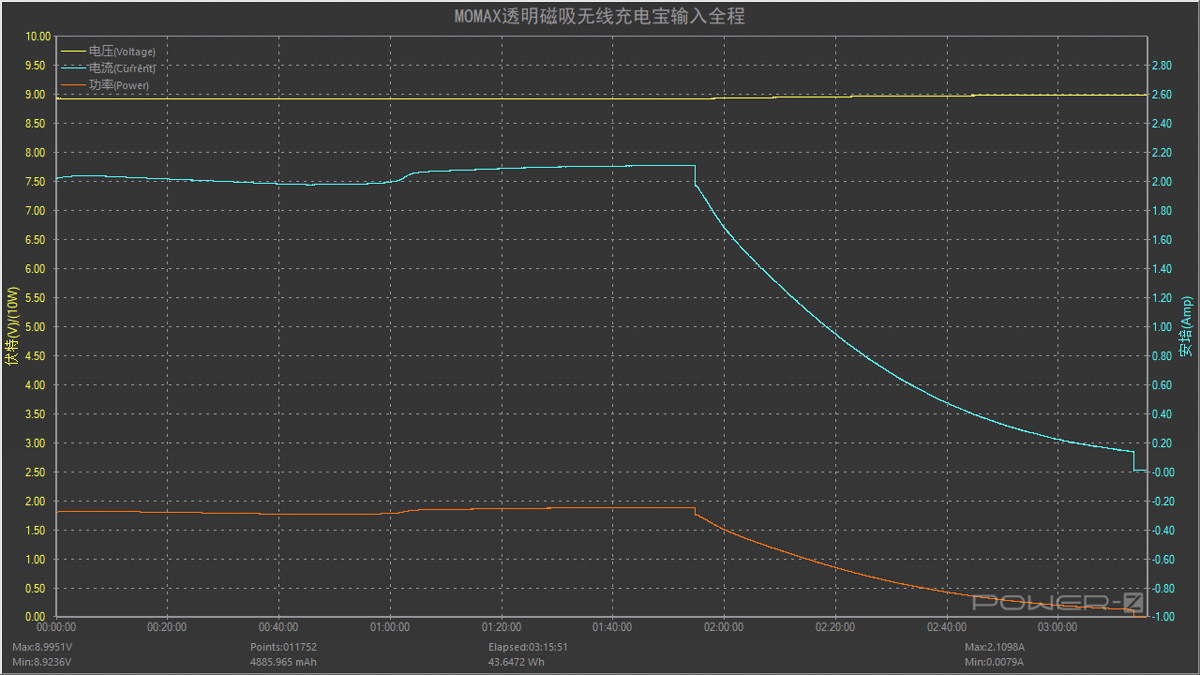Click the Points:011752 readout
The width and height of the screenshot is (1200, 675).
[x=283, y=647]
